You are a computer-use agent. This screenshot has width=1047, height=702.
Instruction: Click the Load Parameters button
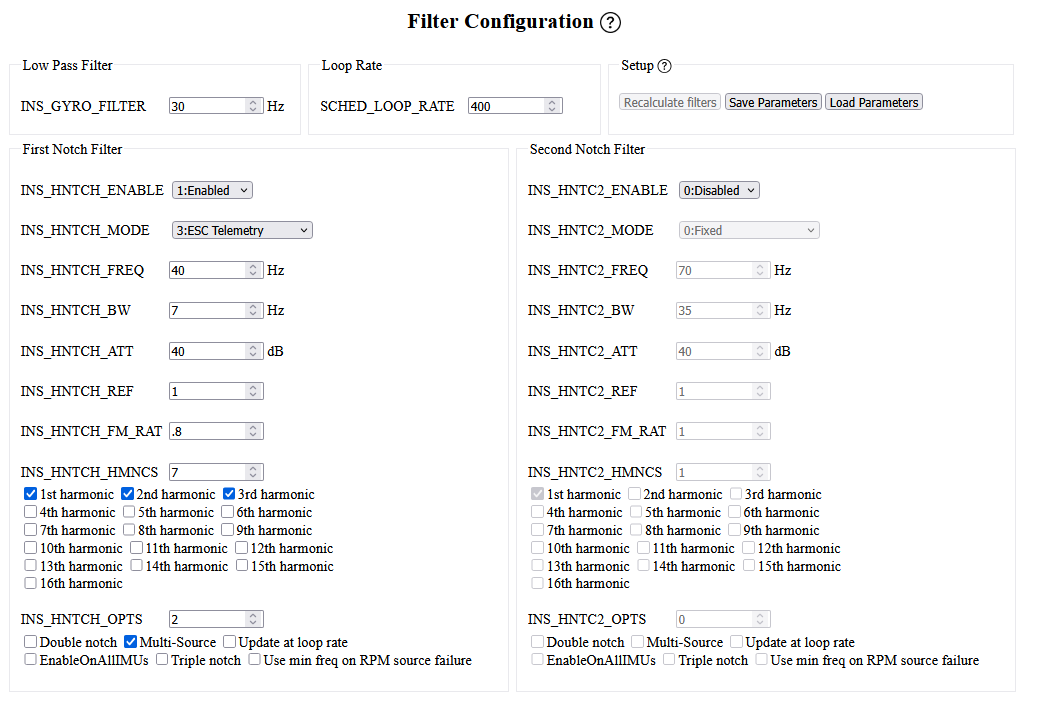click(873, 103)
